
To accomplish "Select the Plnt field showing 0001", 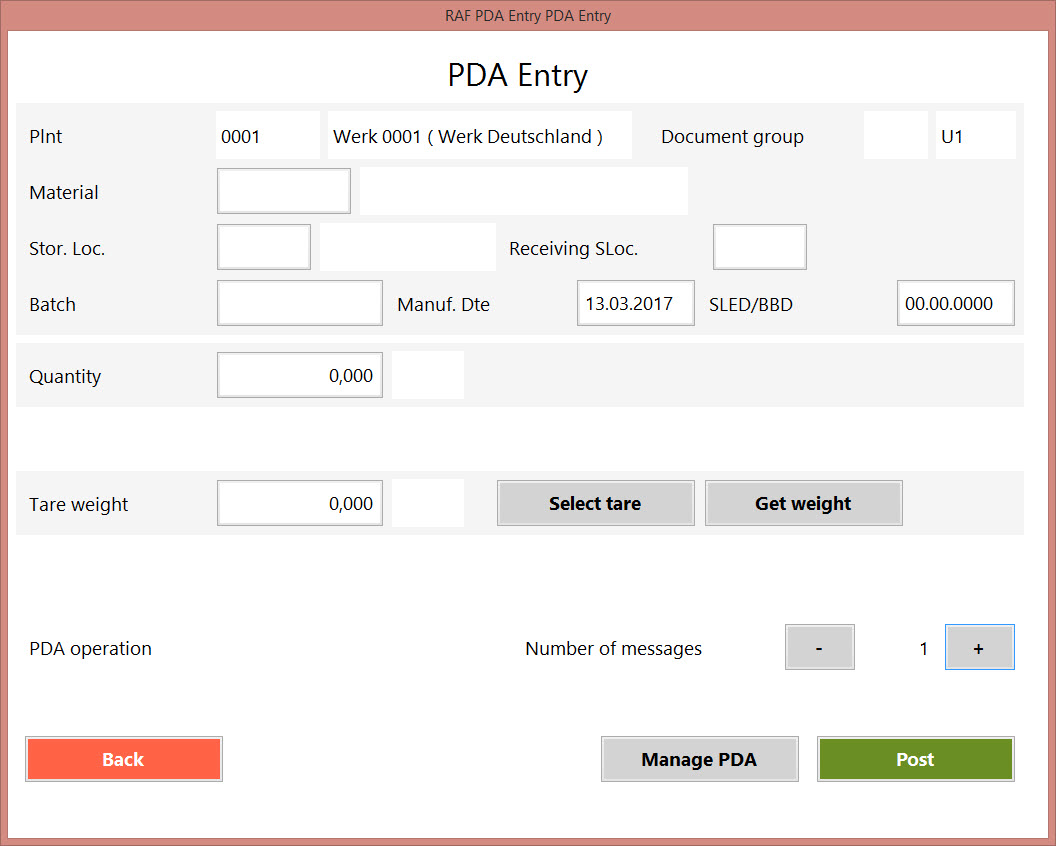I will pos(268,135).
